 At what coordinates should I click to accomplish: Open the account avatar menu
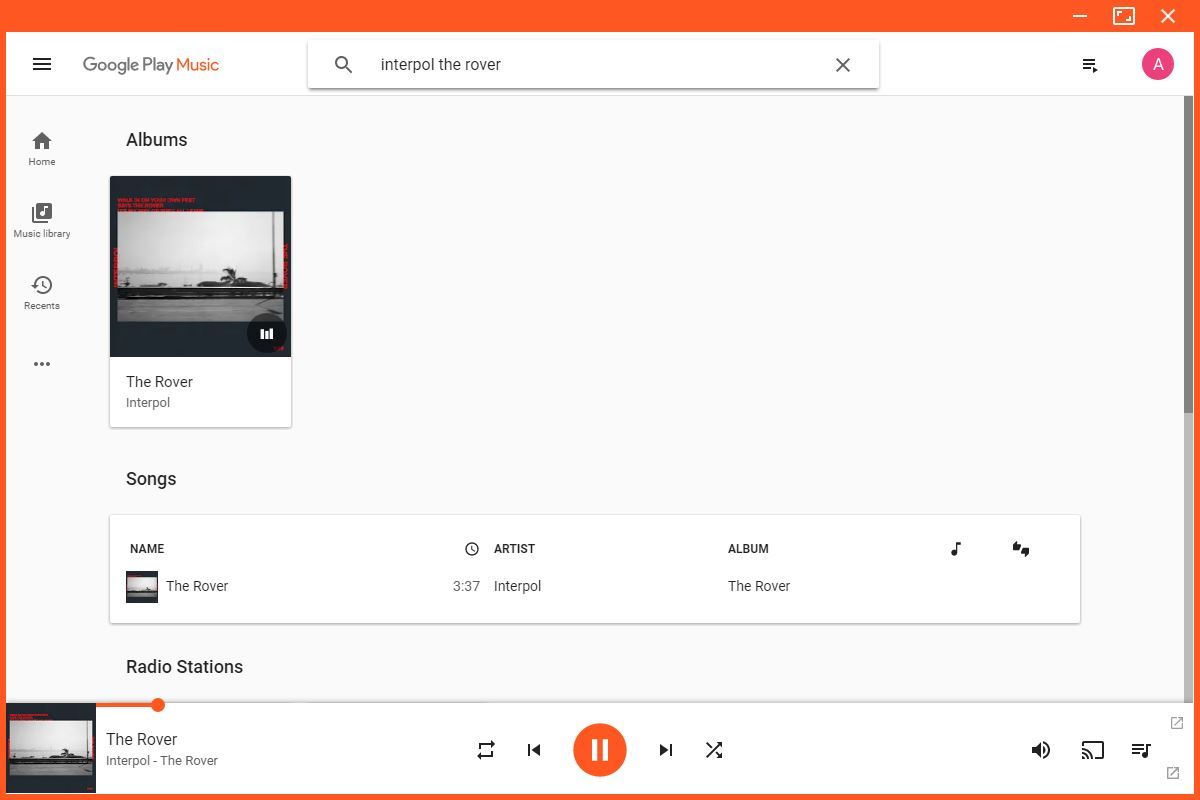(1157, 63)
